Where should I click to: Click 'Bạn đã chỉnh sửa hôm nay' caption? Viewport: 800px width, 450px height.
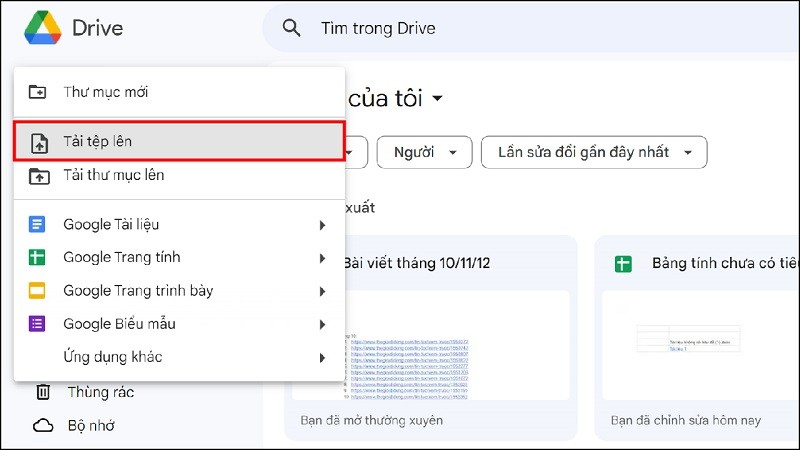[686, 420]
